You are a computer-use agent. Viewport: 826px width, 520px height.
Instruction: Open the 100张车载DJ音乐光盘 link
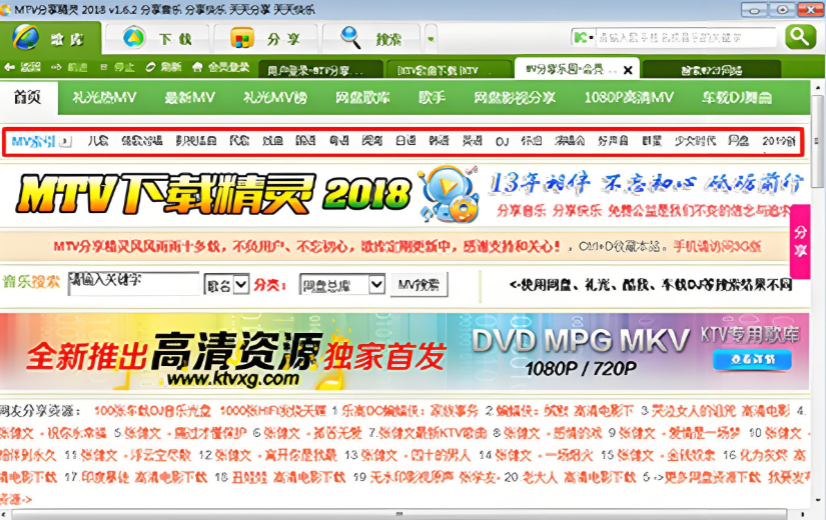(x=152, y=410)
